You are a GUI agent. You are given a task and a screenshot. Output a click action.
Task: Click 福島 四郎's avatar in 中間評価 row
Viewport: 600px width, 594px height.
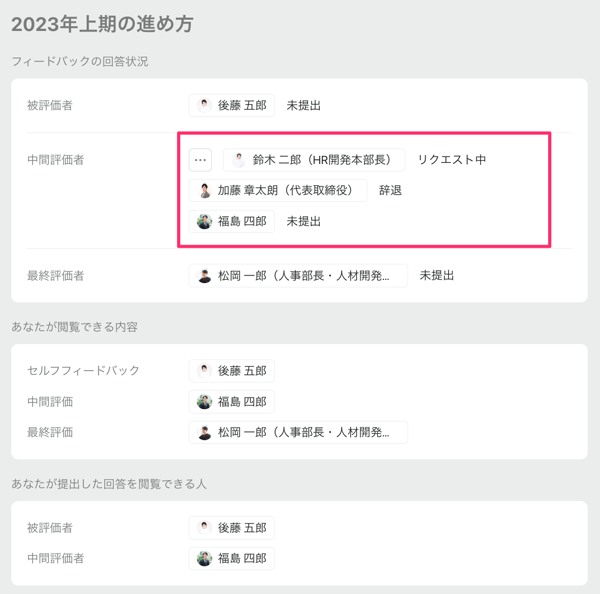click(x=204, y=402)
